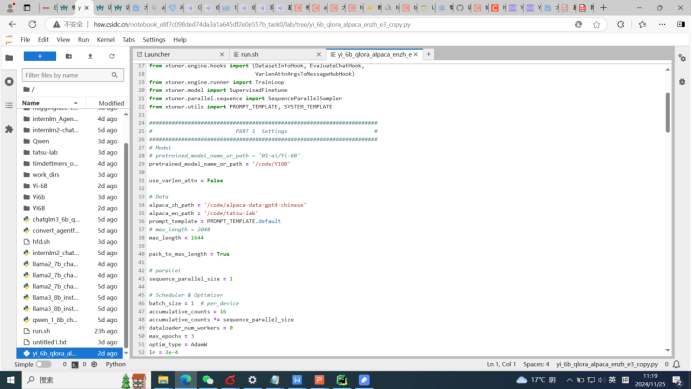Open the Running Terminals and Kernels sidebar icon
692x389 pixels.
click(x=9, y=82)
